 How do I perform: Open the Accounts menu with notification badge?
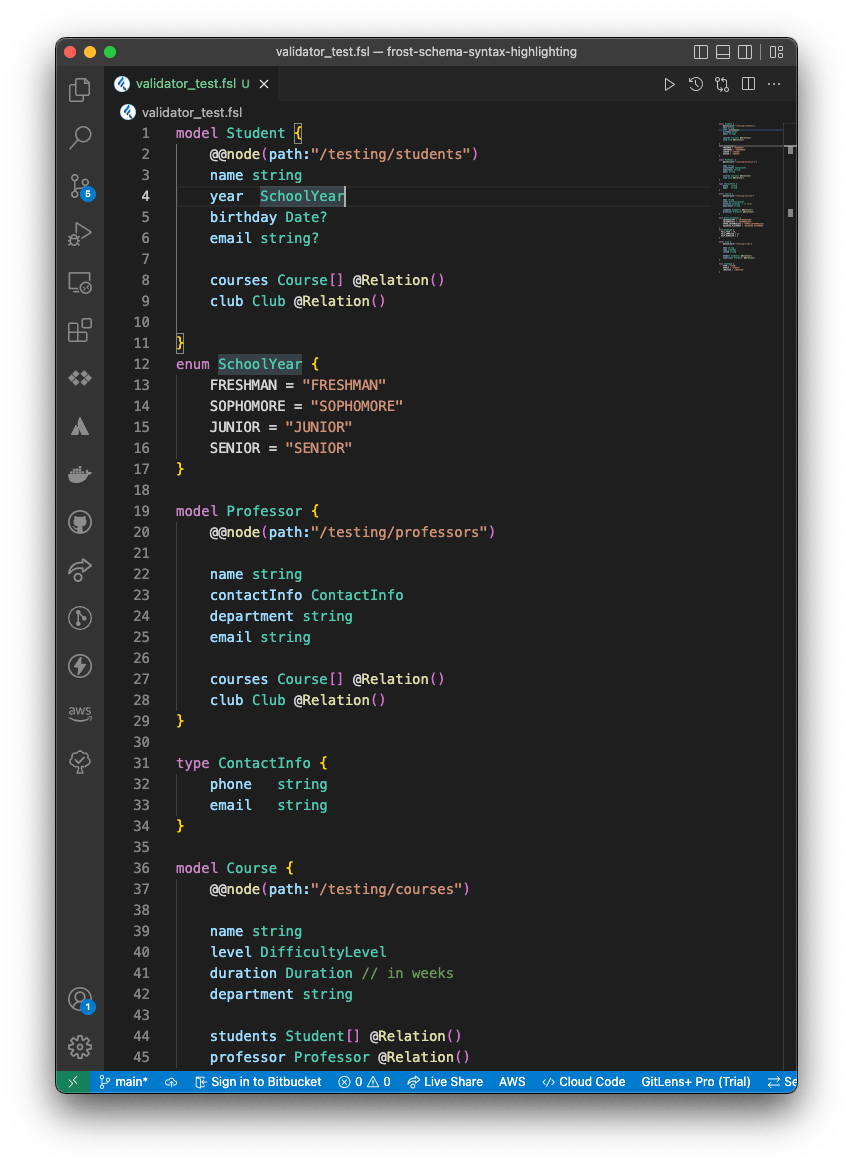(80, 999)
